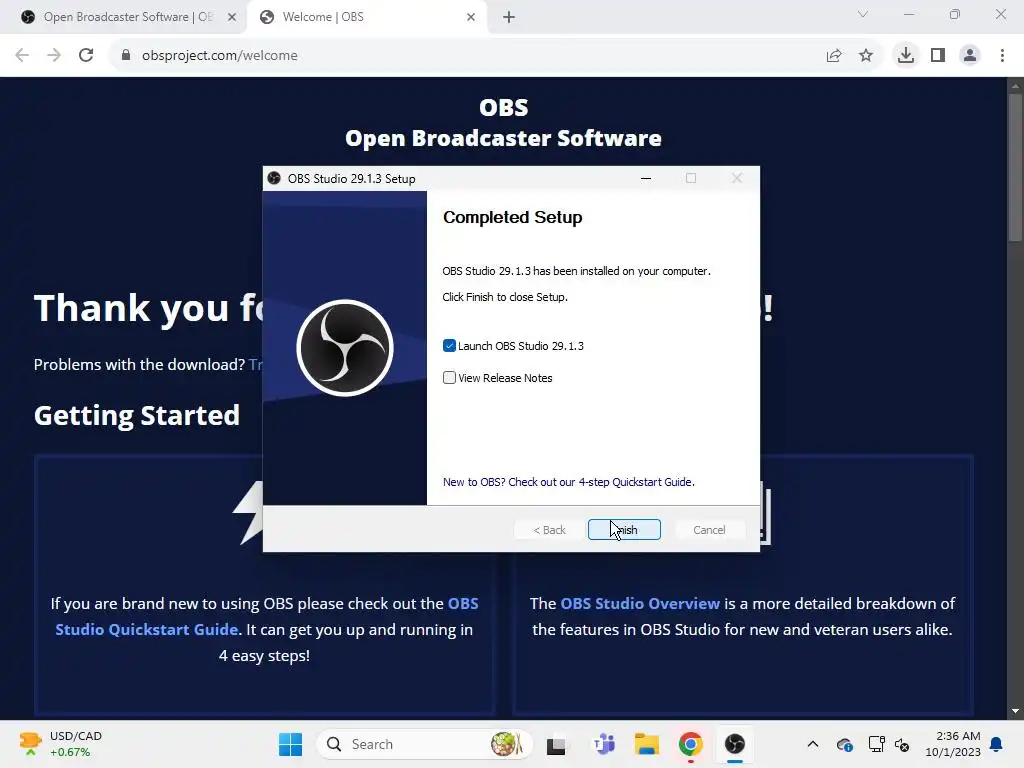Open the OBS Studio Overview link
1024x768 pixels.
[639, 603]
